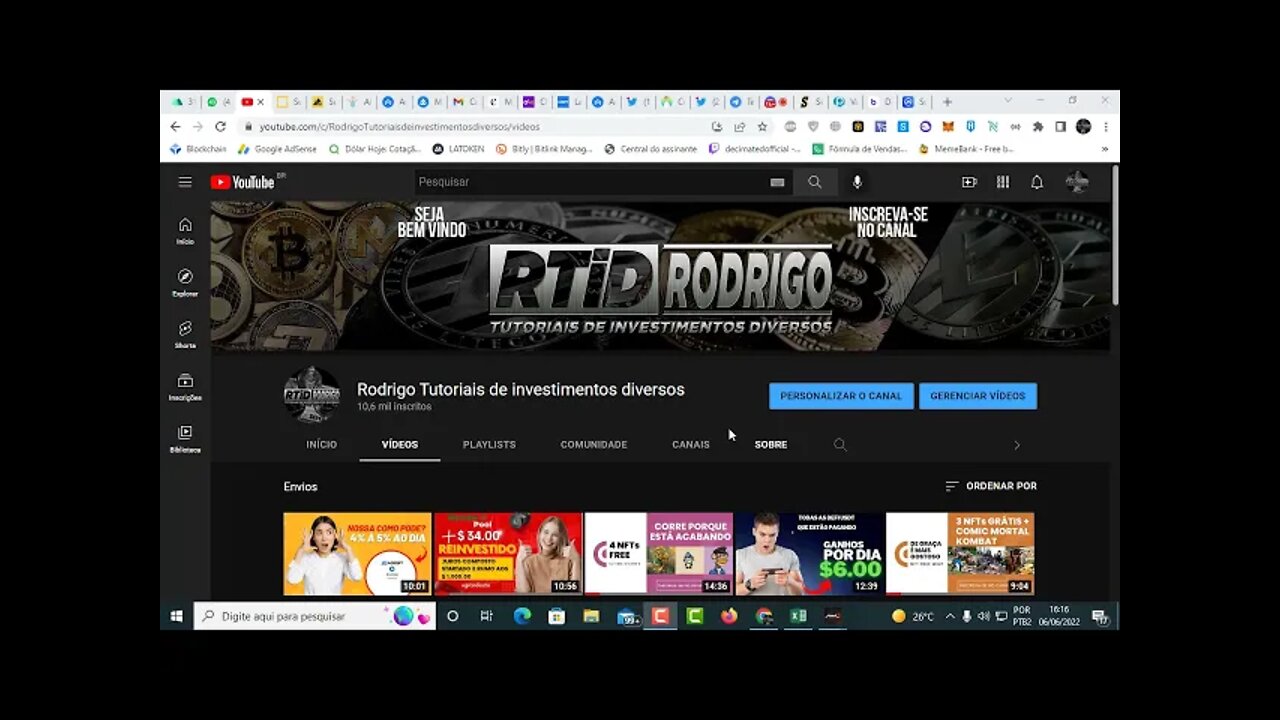
Task: Open the YouTube apps grid
Action: (x=1003, y=182)
